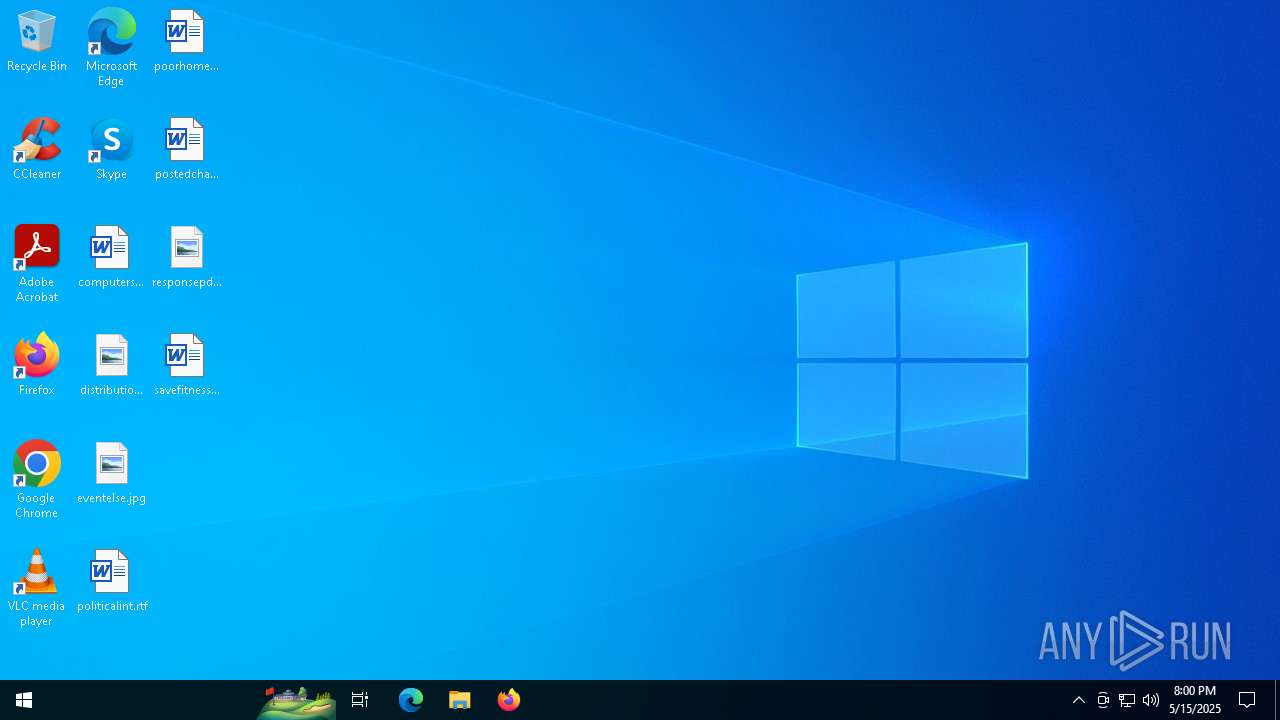The height and width of the screenshot is (720, 1280).
Task: Open the network status tray icon
Action: [x=1127, y=700]
